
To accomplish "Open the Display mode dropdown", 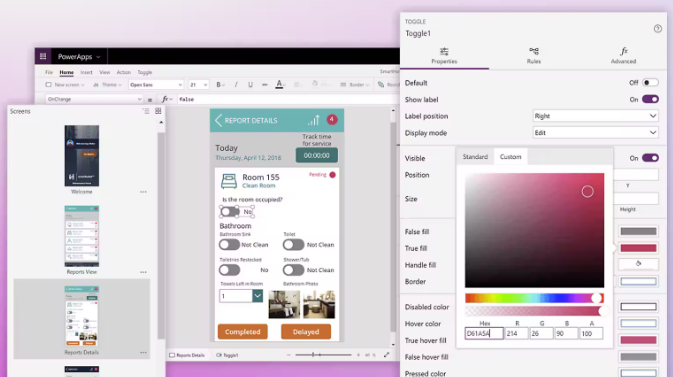I will 595,133.
